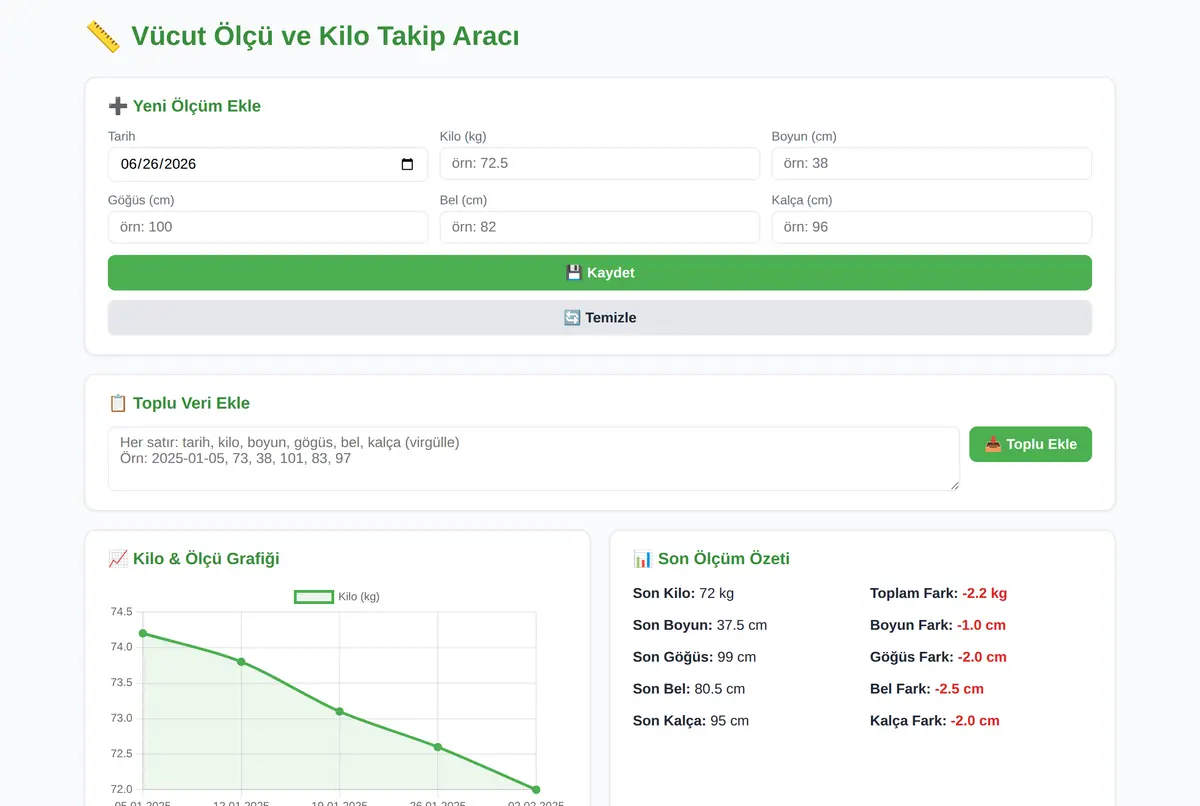Viewport: 1200px width, 806px height.
Task: Click the clipboard icon beside Toplu Veri Ekle
Action: click(117, 403)
